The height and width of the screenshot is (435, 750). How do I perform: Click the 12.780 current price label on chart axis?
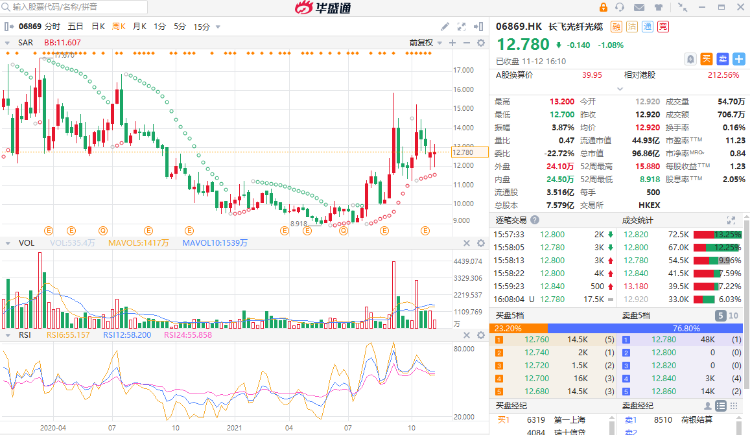[x=470, y=152]
